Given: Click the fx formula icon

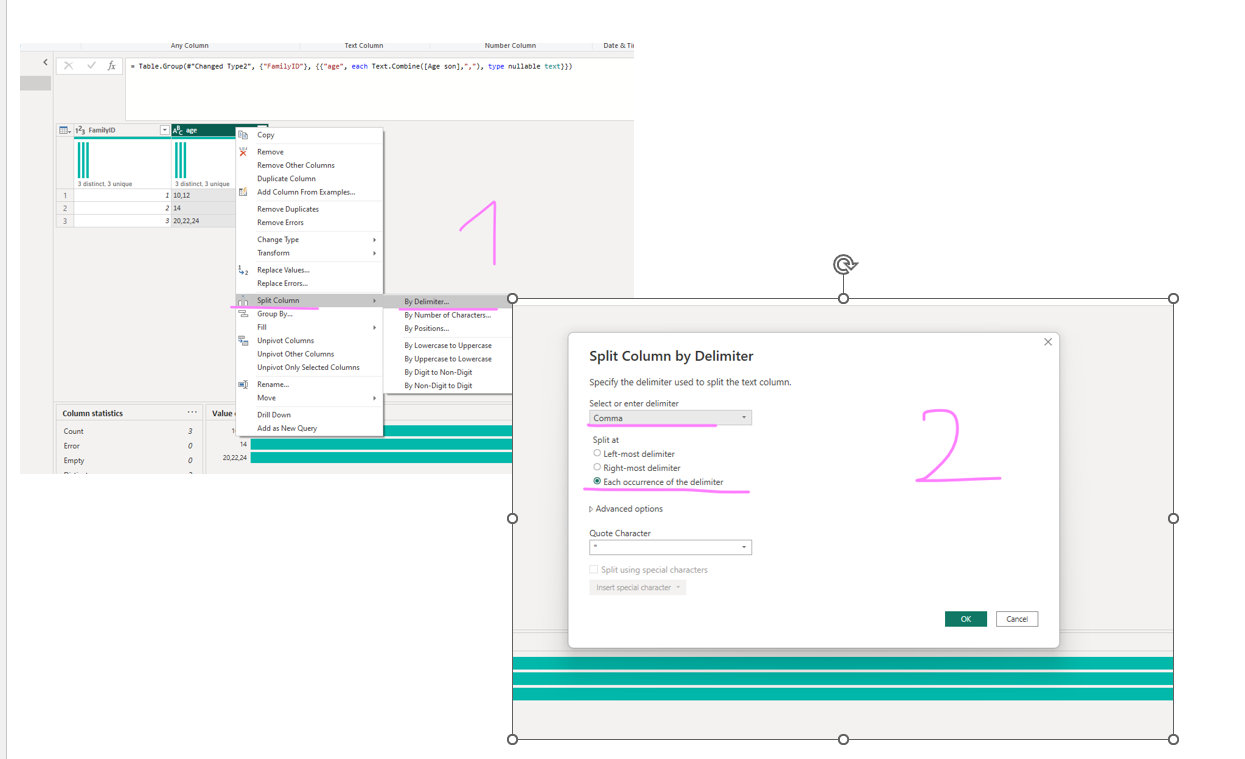Looking at the screenshot, I should (111, 66).
